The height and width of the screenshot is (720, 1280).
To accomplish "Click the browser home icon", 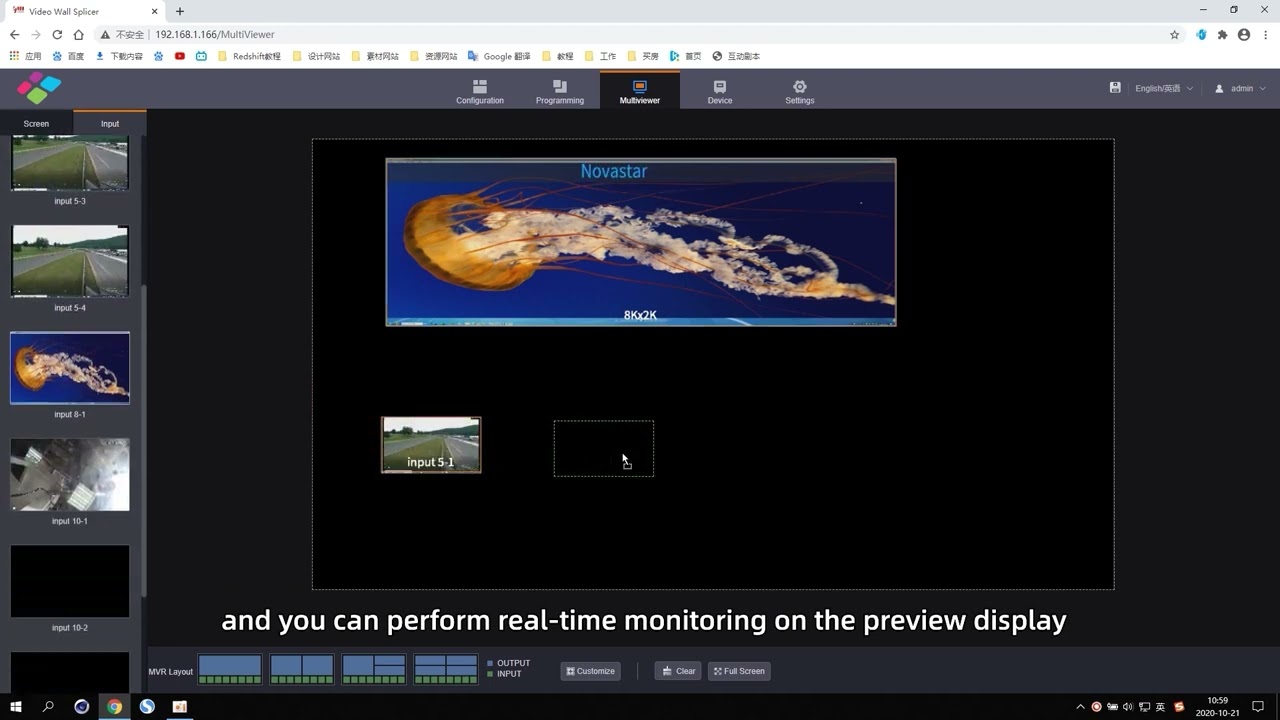I will 78,34.
